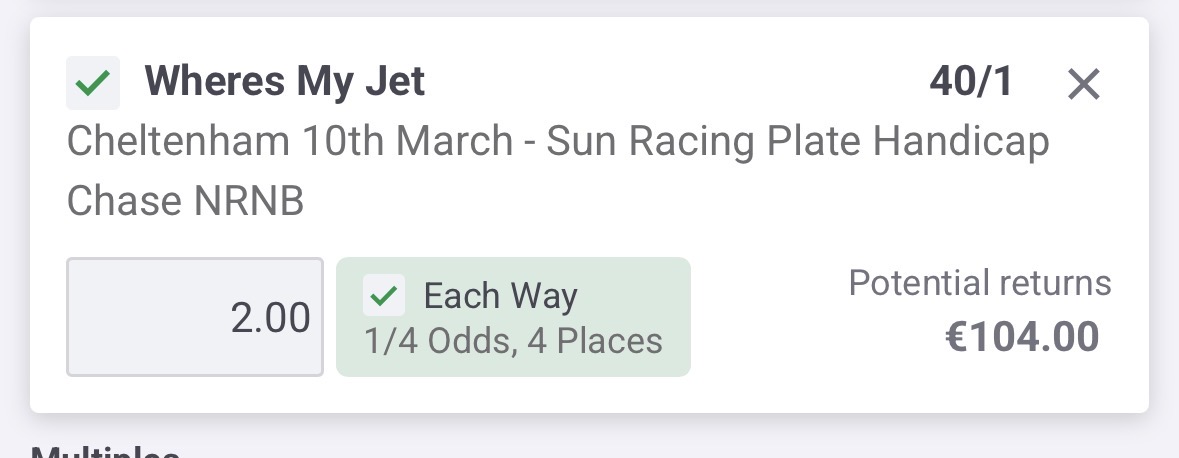This screenshot has height=458, width=1179.
Task: Click the Each Way label text
Action: 500,296
